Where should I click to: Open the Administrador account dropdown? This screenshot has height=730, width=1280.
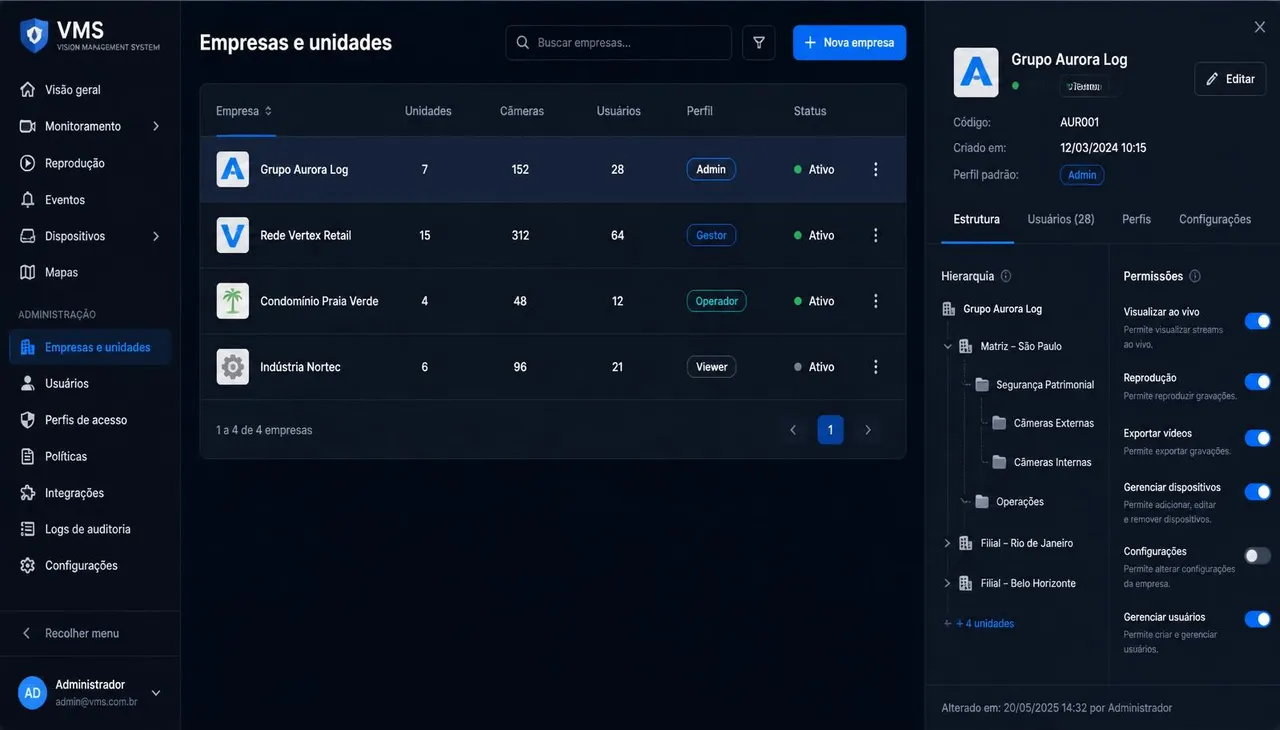click(156, 693)
